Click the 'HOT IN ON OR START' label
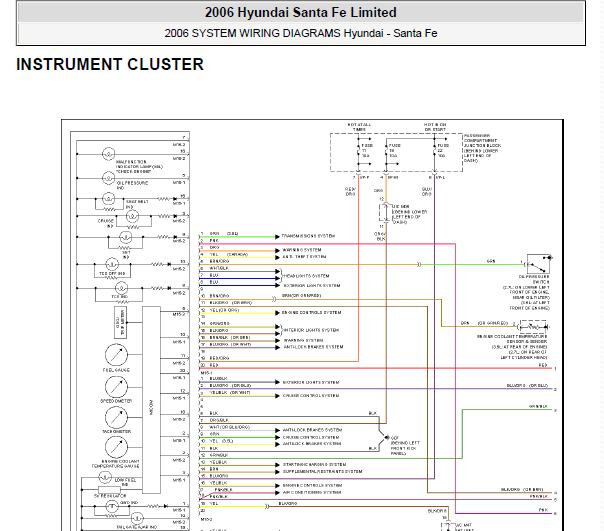The height and width of the screenshot is (531, 604). (435, 127)
